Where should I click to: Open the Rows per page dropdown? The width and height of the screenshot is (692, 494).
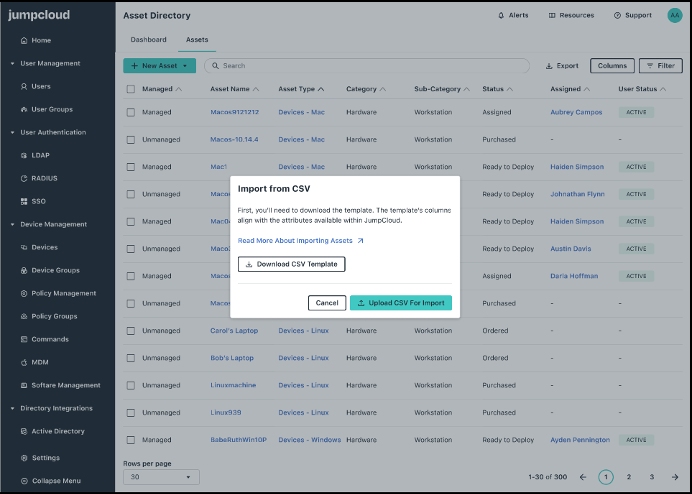click(160, 477)
